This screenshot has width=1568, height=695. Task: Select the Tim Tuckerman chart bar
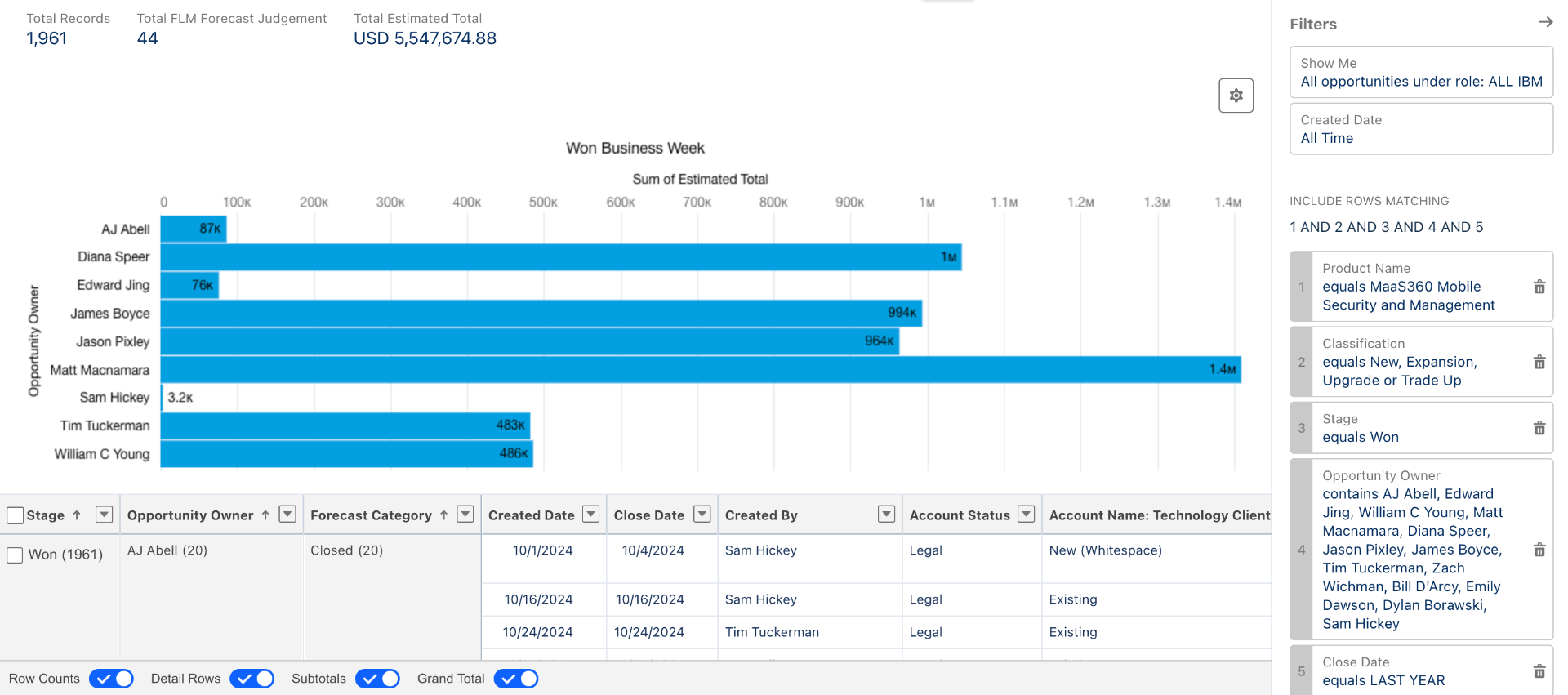(x=345, y=425)
